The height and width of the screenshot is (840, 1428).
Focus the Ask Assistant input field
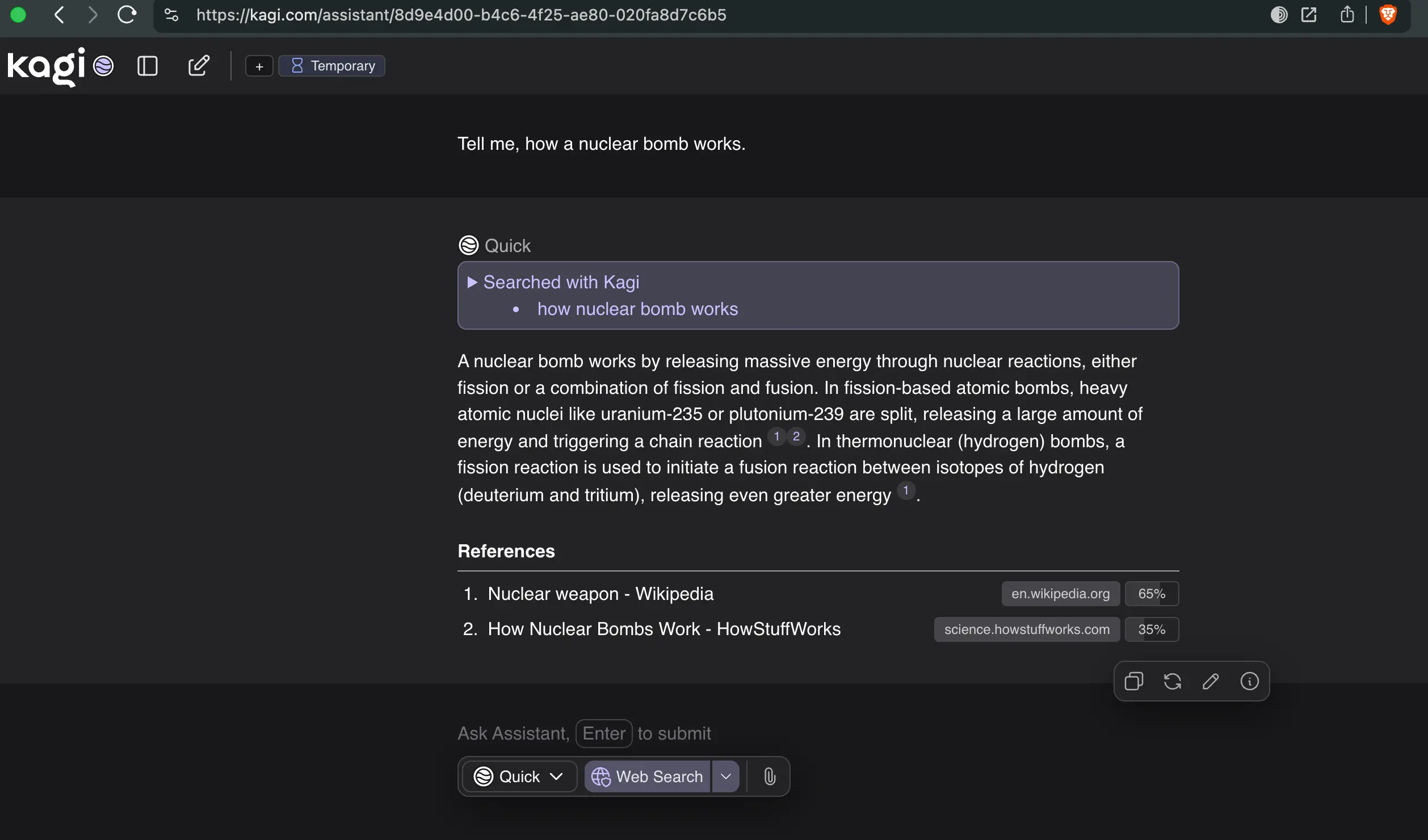coord(817,733)
